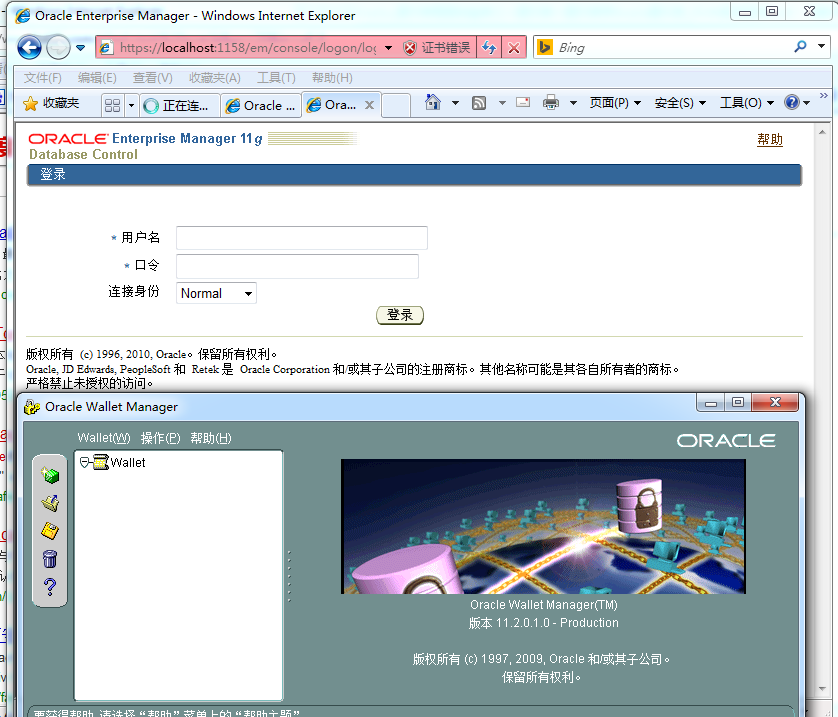Open the 安全(S) command menu
Viewport: 838px width, 717px height.
(680, 103)
